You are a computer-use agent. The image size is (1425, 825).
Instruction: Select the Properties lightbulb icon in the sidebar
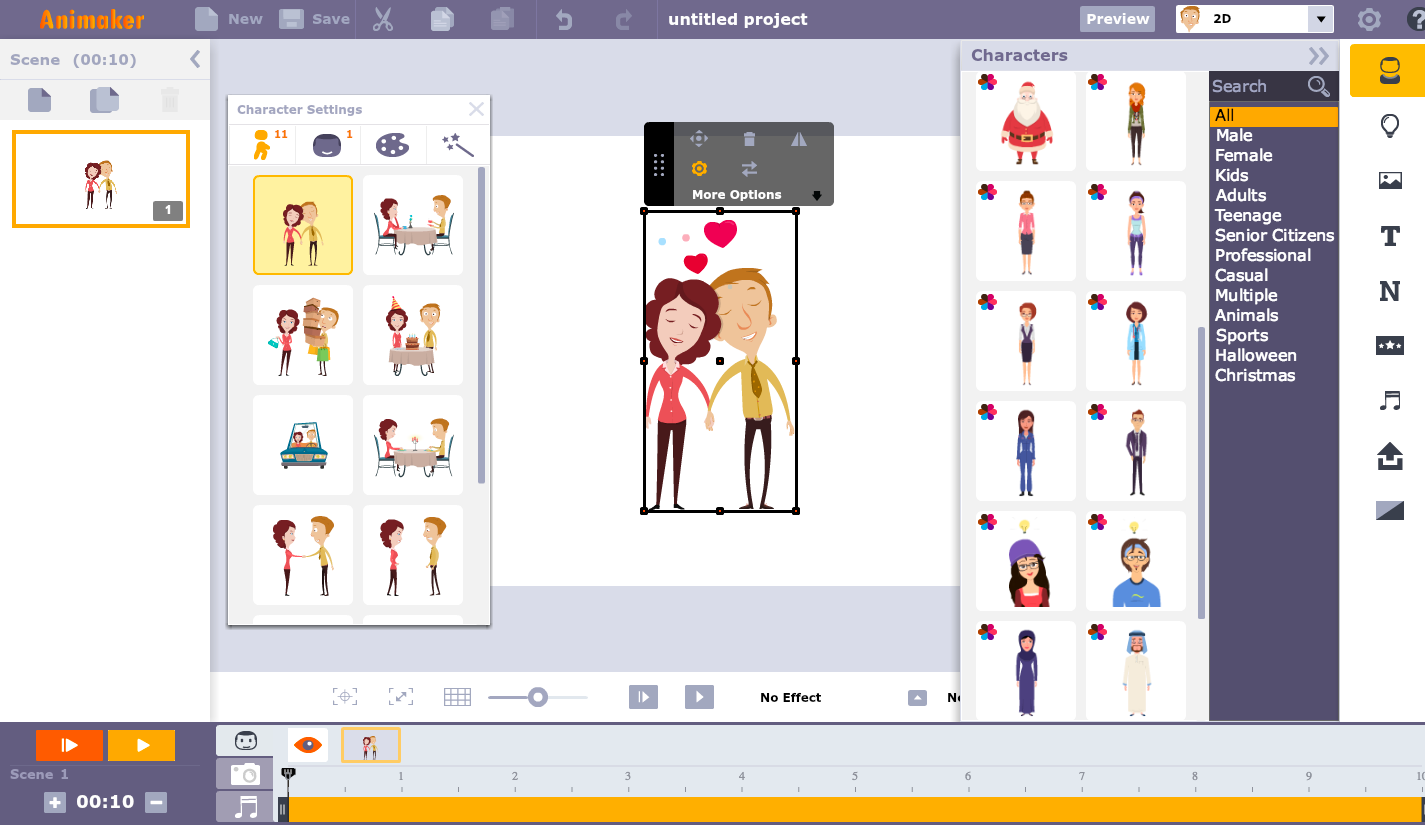1389,125
